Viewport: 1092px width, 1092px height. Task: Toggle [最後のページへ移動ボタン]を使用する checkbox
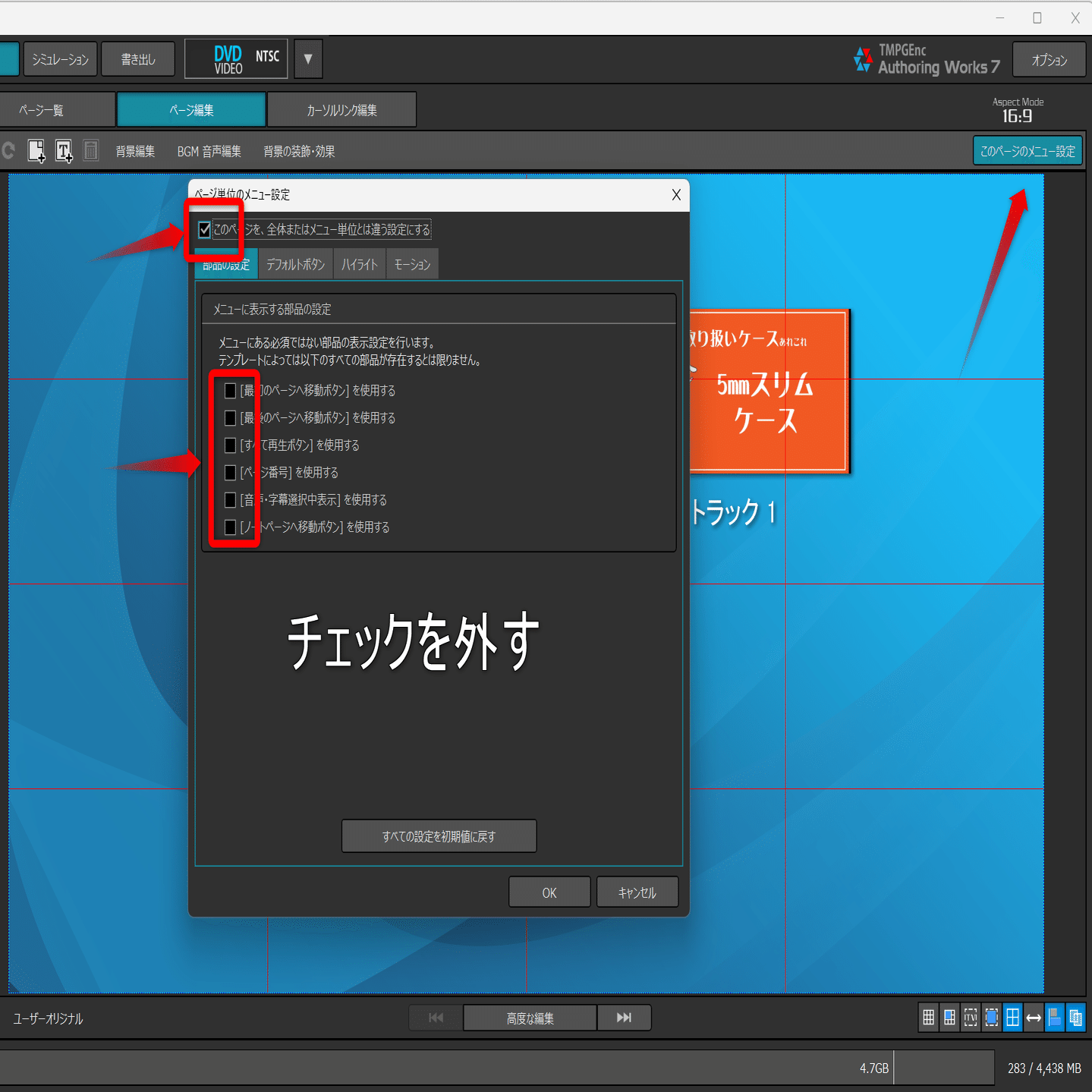click(230, 417)
